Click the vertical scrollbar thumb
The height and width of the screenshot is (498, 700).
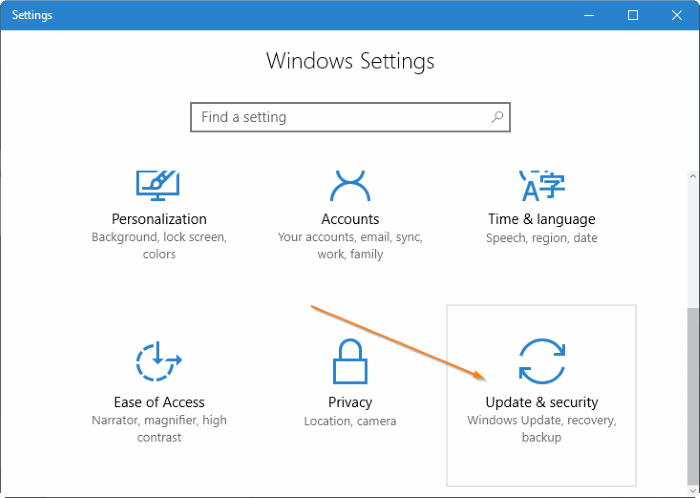click(x=692, y=395)
